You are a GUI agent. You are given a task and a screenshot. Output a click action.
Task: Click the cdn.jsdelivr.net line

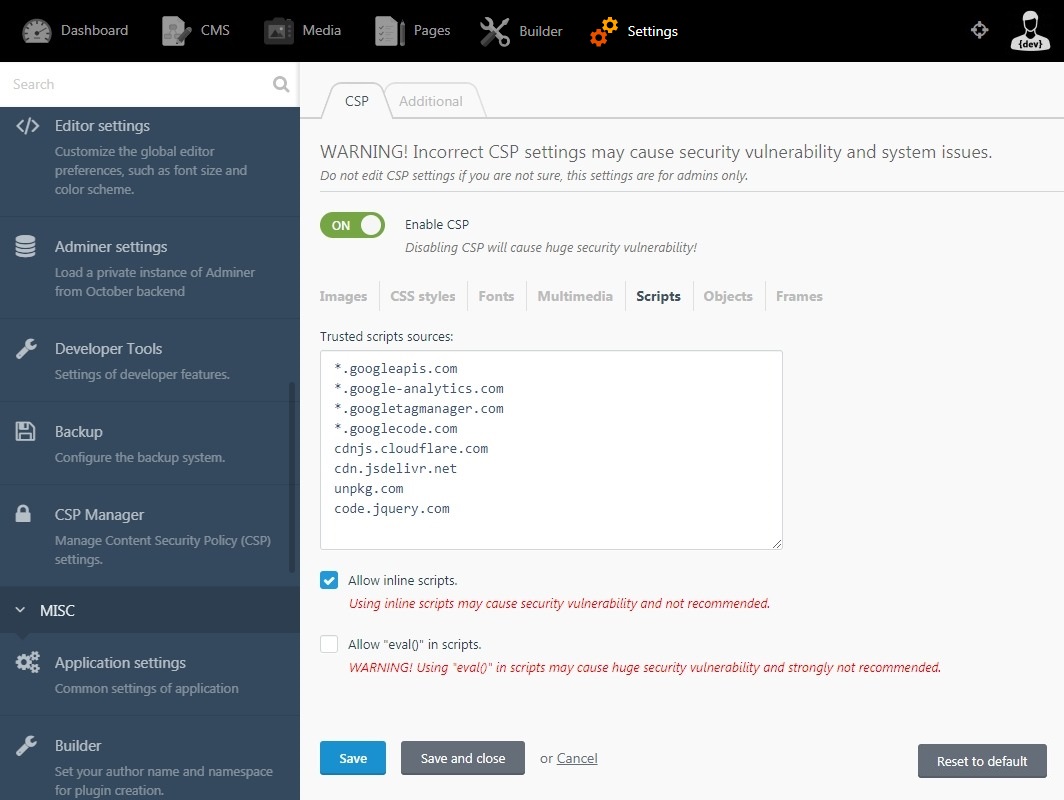pyautogui.click(x=395, y=468)
